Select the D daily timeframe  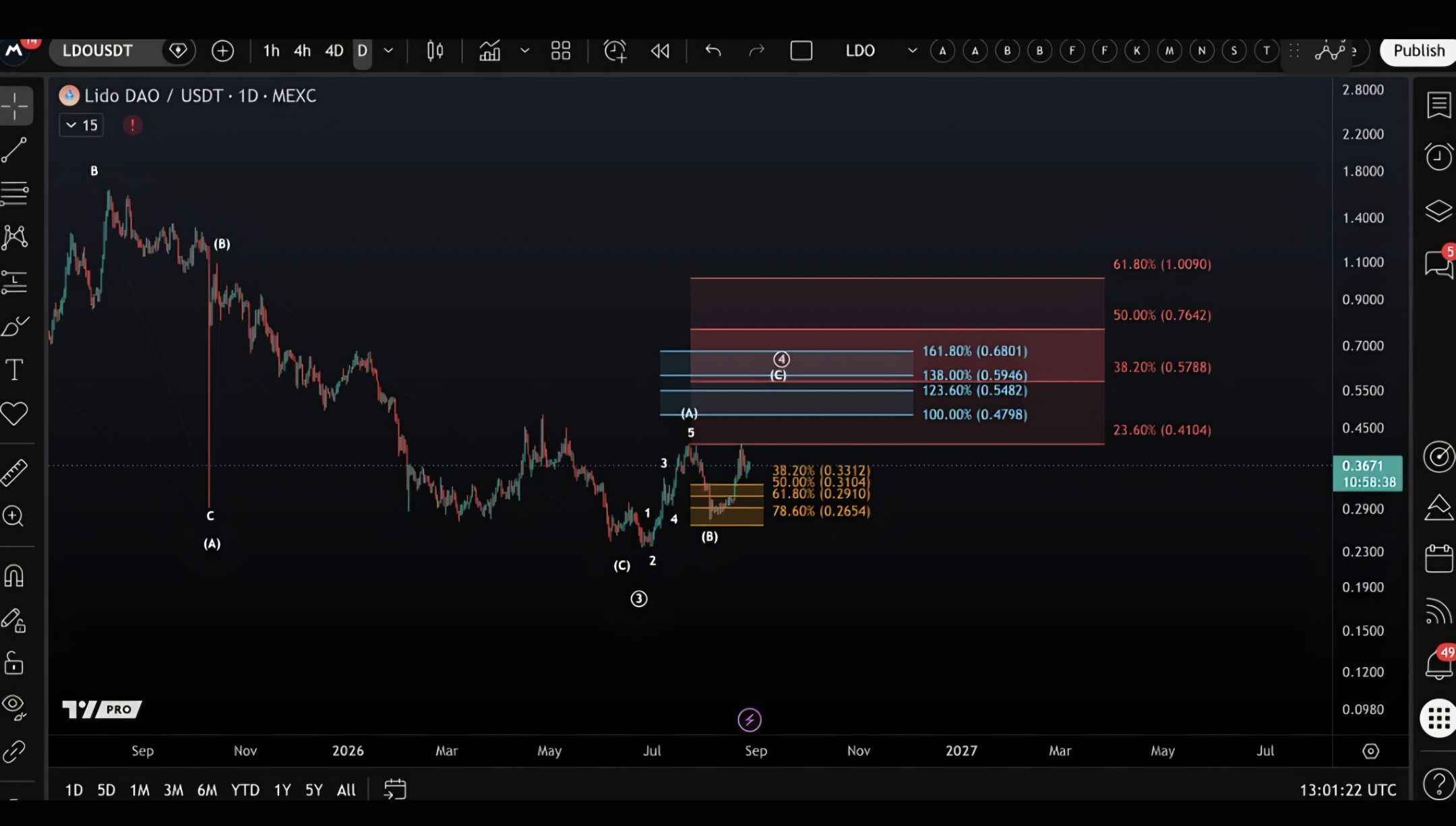pyautogui.click(x=362, y=51)
